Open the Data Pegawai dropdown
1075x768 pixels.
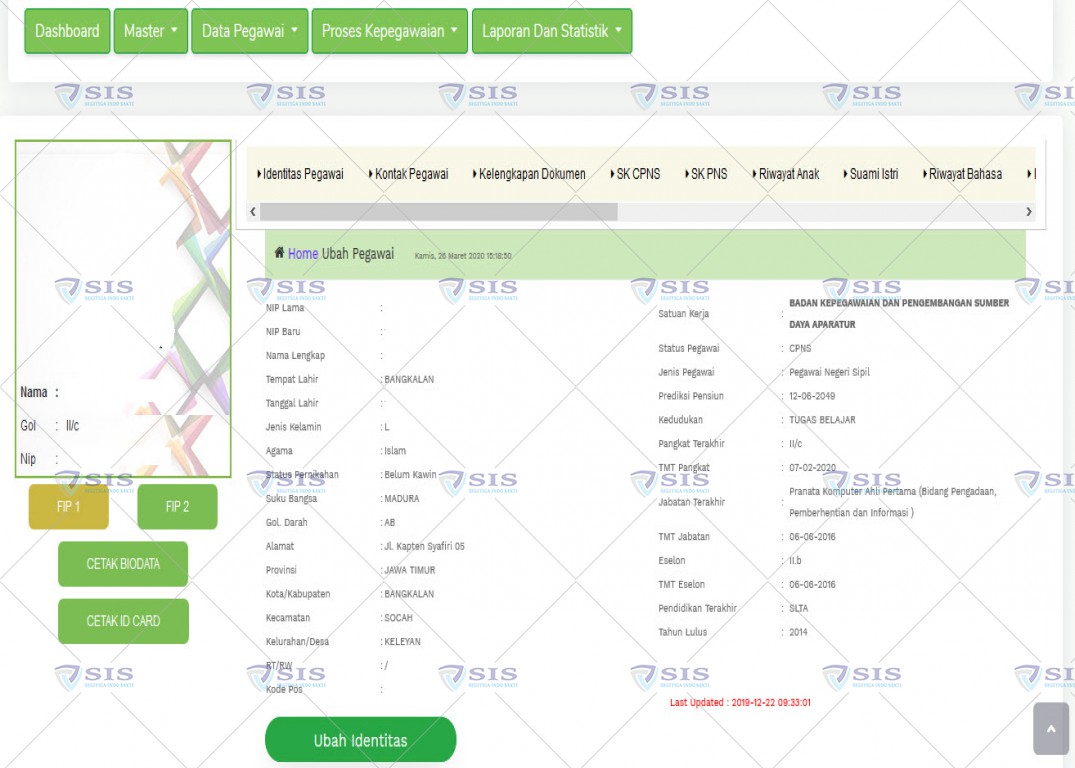pyautogui.click(x=250, y=31)
